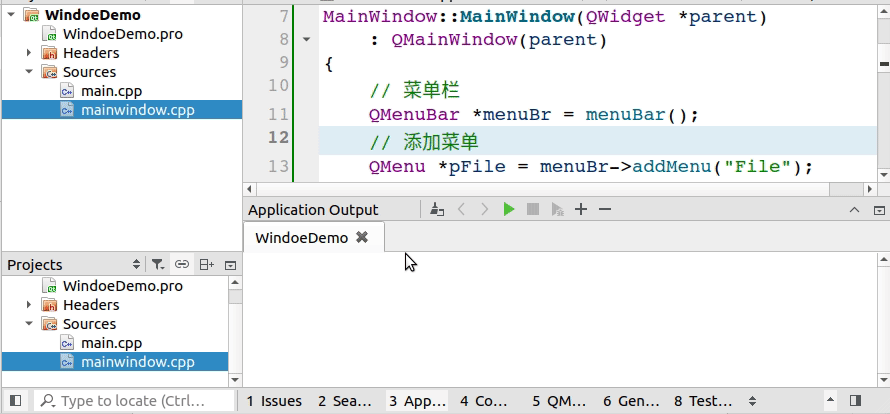
Task: Select the WindoeDemo output tab
Action: pyautogui.click(x=314, y=237)
